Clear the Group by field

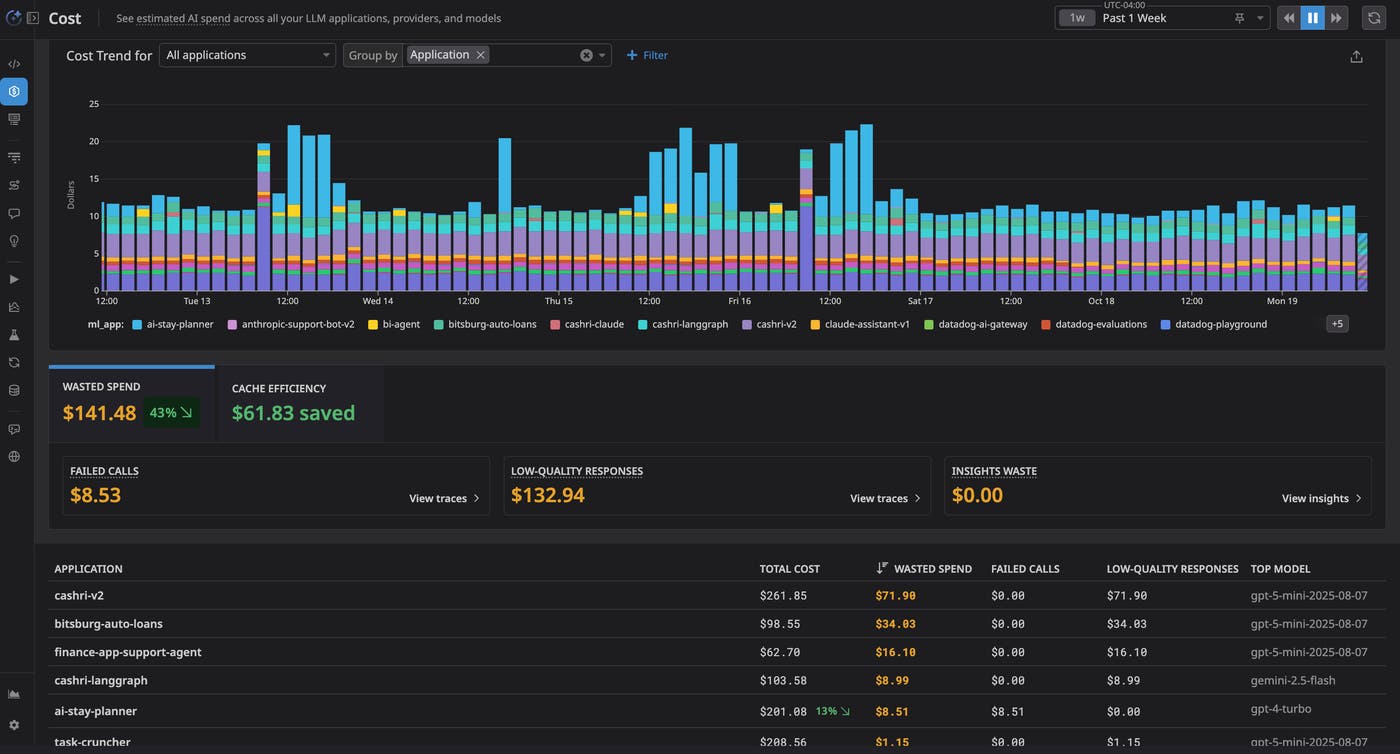(x=586, y=55)
